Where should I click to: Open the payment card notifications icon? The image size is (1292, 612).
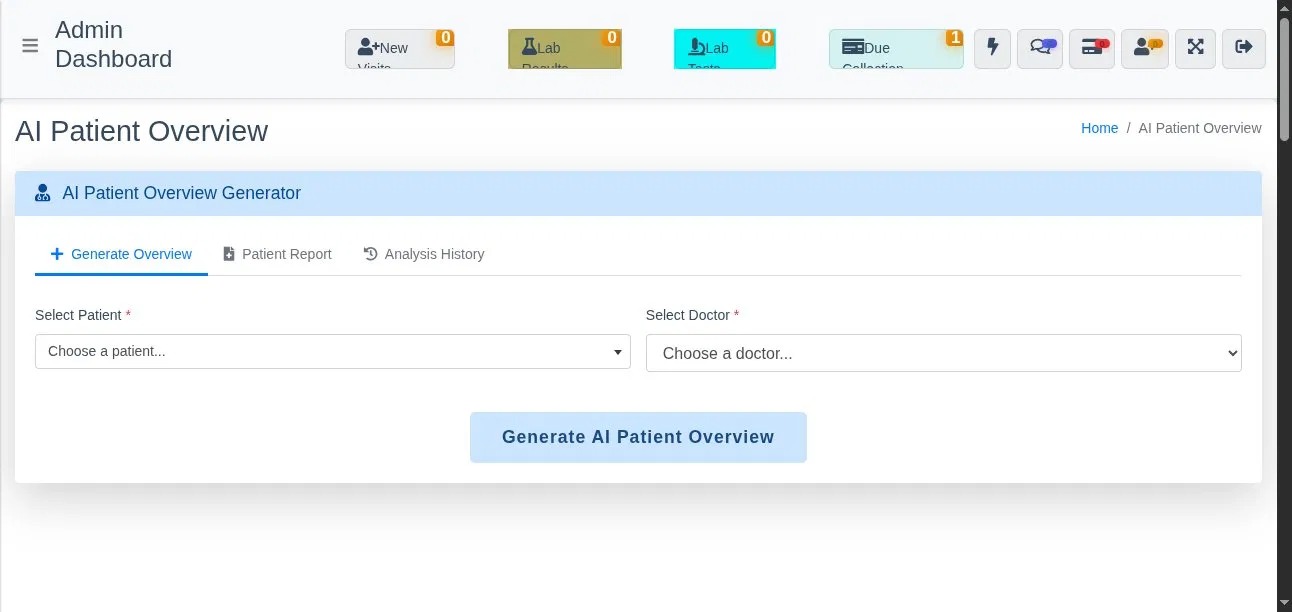pos(1092,48)
